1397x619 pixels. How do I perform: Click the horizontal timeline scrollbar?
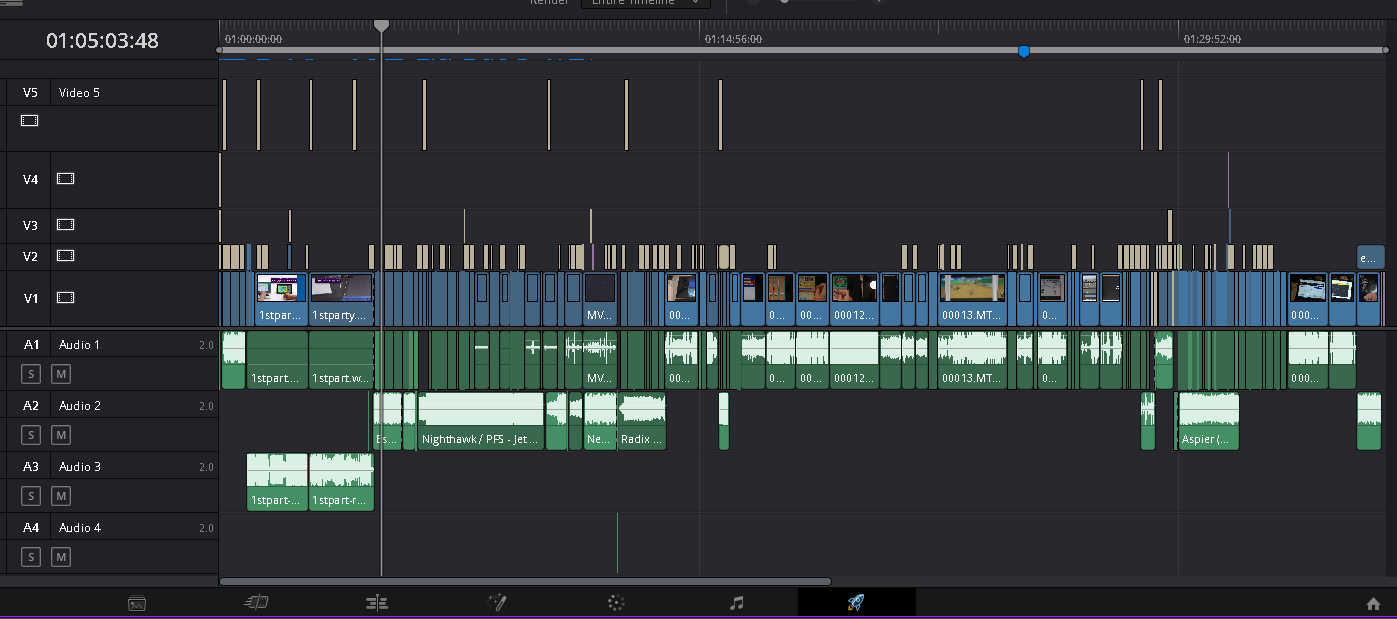(525, 581)
